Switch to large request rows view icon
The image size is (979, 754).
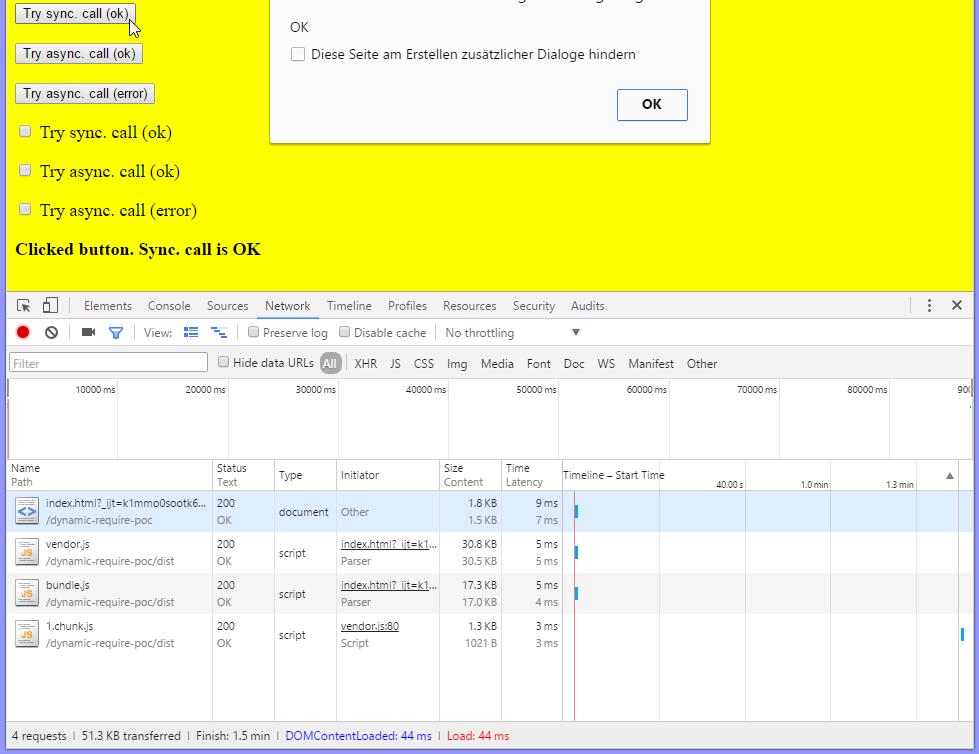tap(191, 332)
